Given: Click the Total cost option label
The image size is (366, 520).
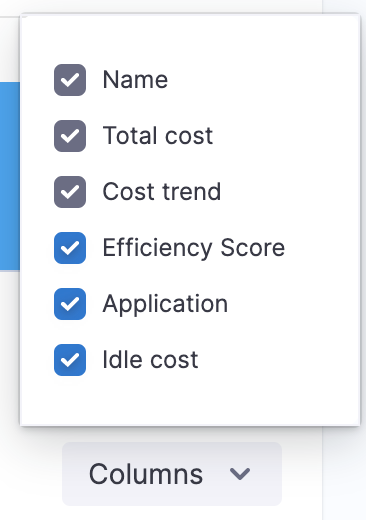Looking at the screenshot, I should coord(158,136).
